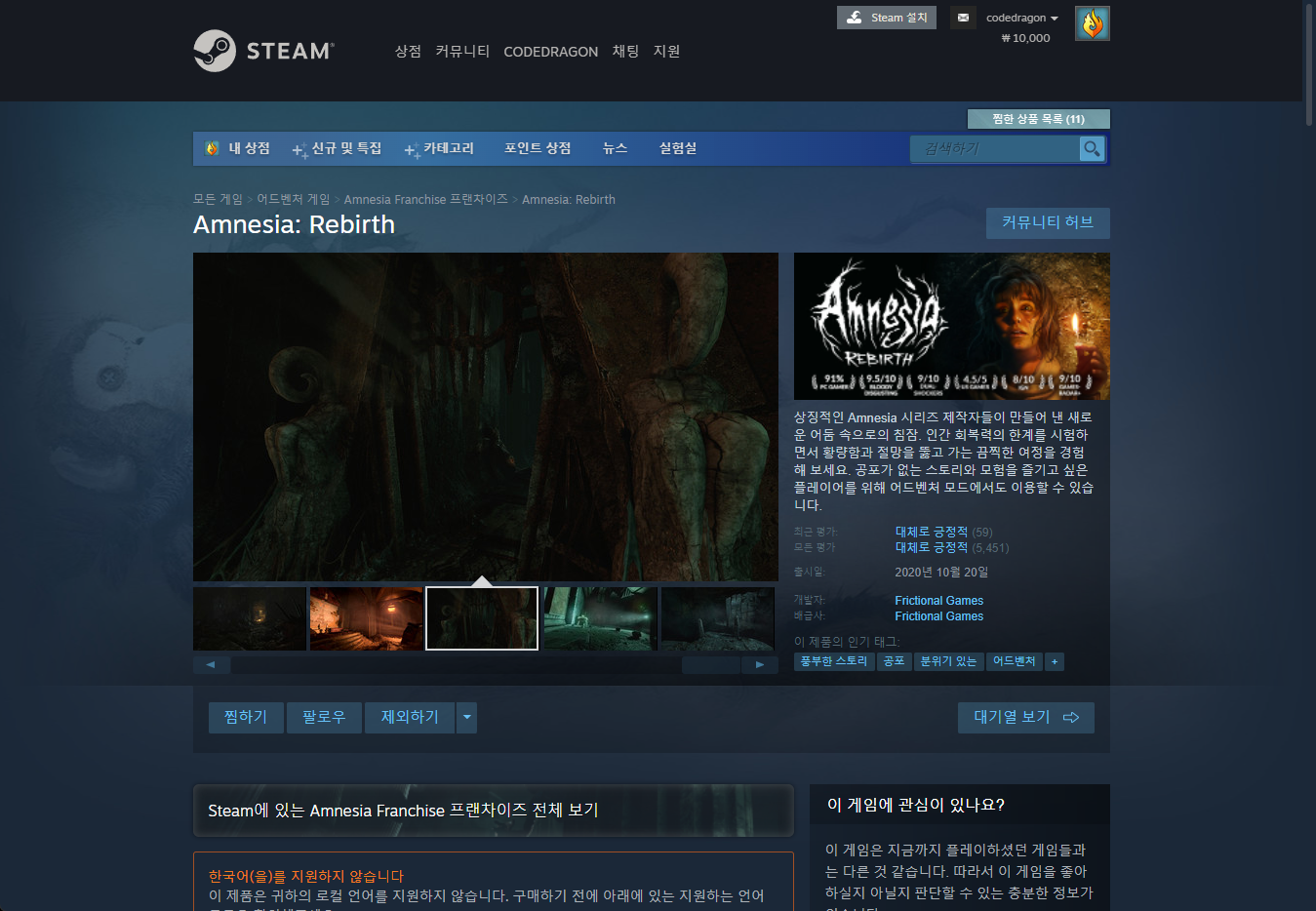Open CODEDRAGON profile menu

click(550, 52)
